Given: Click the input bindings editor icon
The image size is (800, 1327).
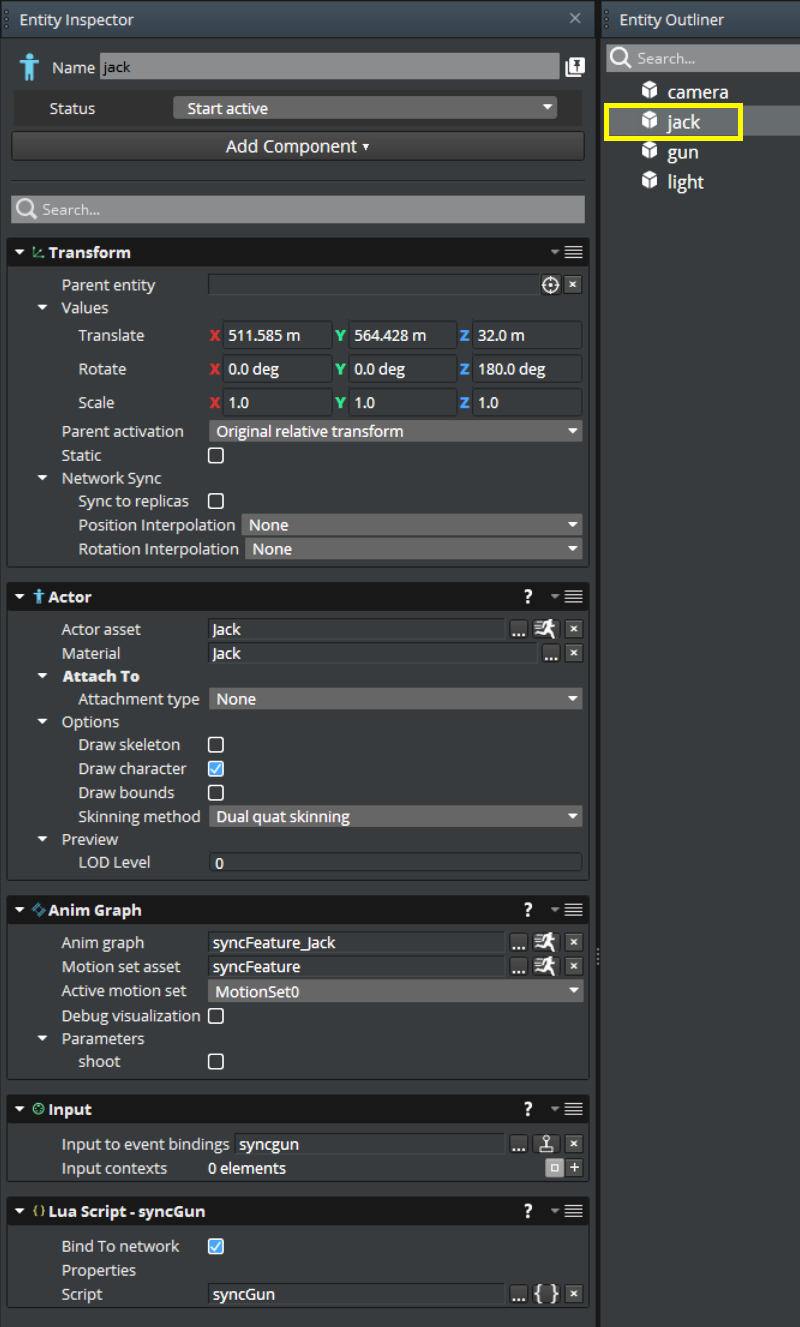Looking at the screenshot, I should pyautogui.click(x=546, y=1144).
